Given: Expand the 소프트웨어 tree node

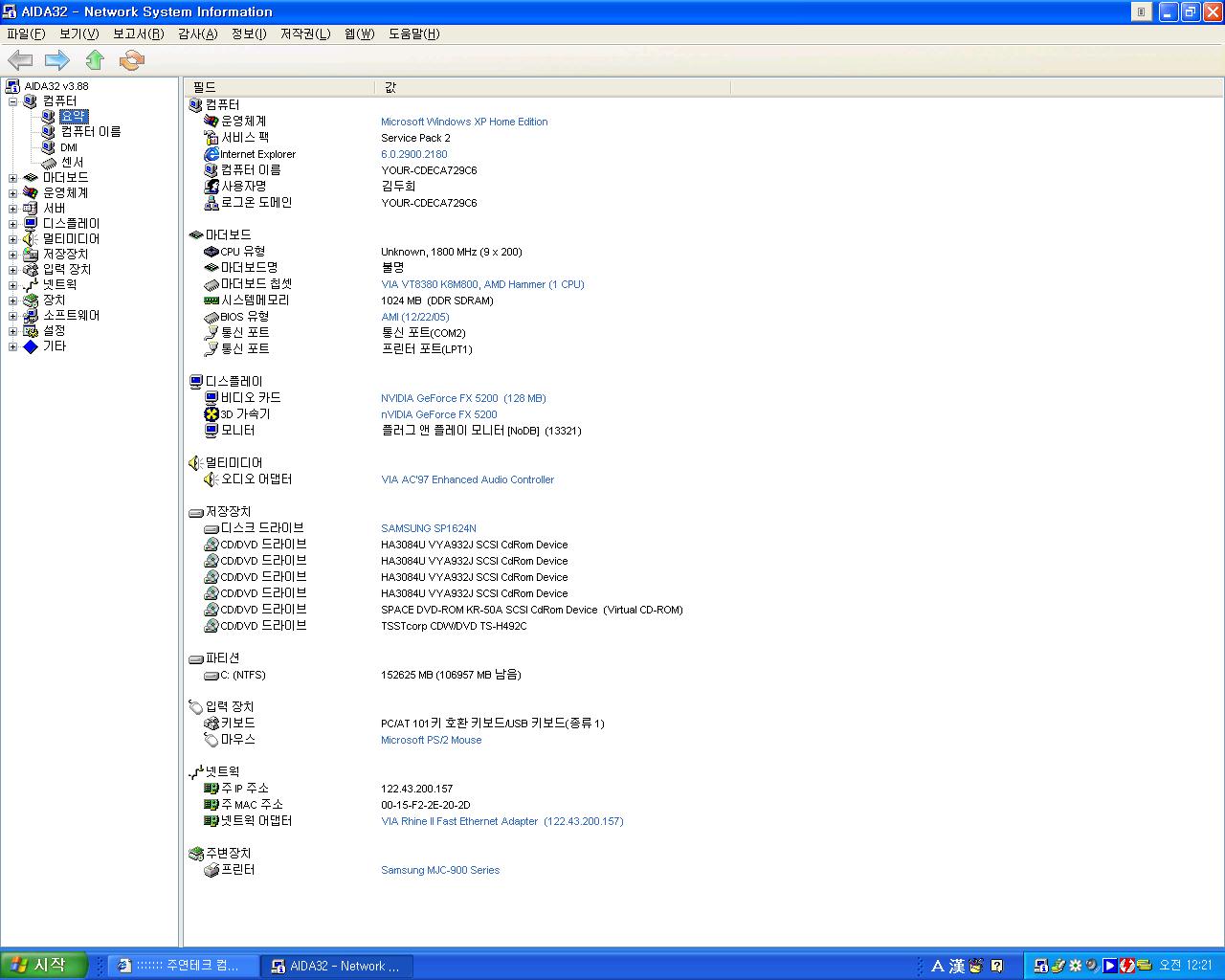Looking at the screenshot, I should click(12, 316).
